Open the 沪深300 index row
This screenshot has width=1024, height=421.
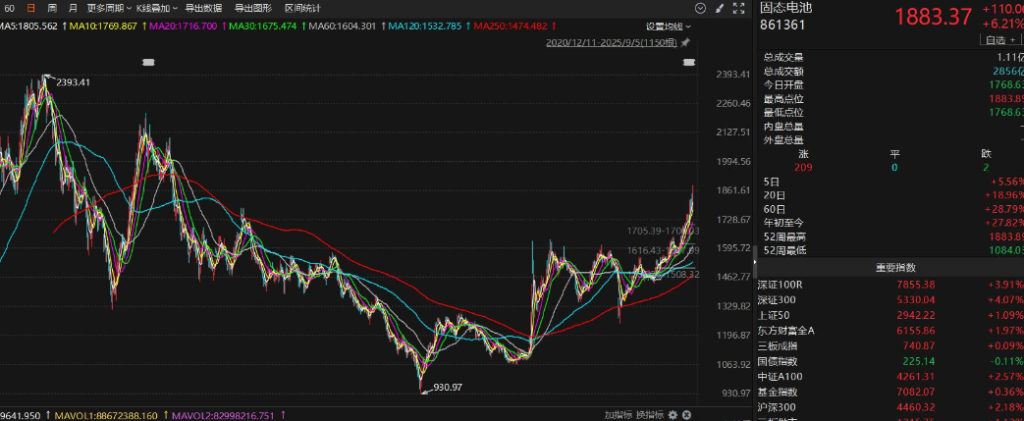891,407
